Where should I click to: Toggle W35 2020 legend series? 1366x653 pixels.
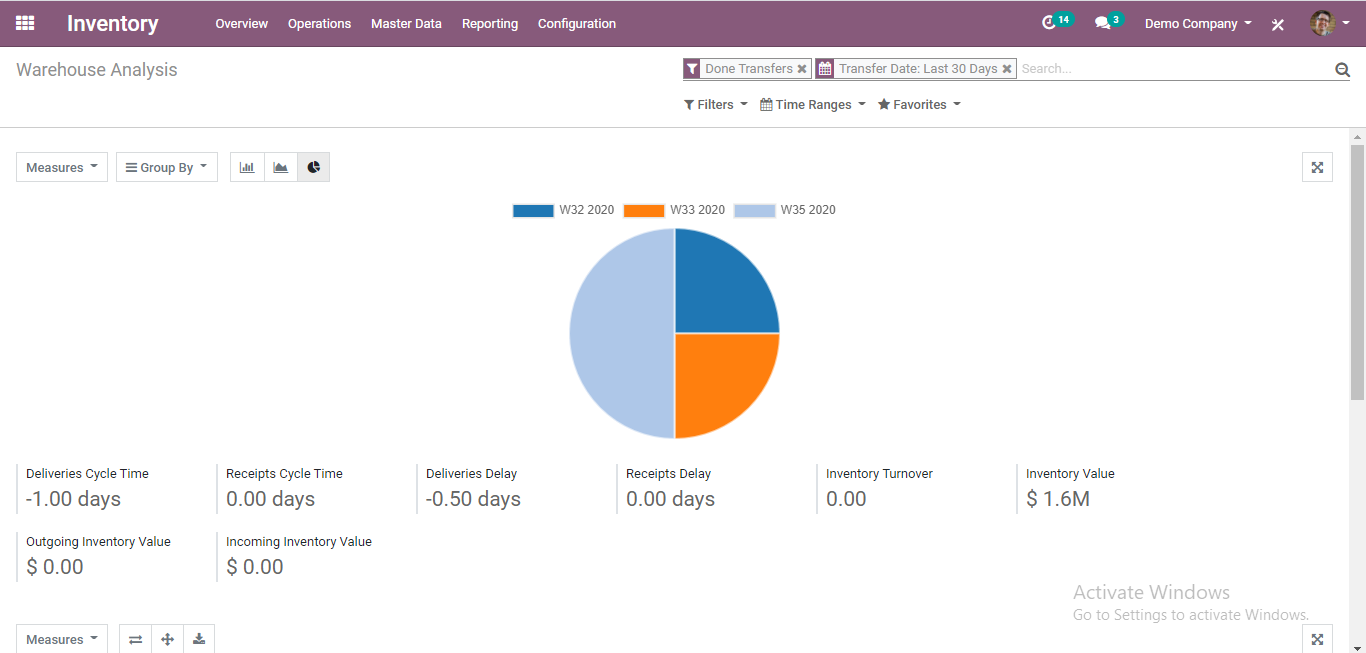pyautogui.click(x=785, y=210)
